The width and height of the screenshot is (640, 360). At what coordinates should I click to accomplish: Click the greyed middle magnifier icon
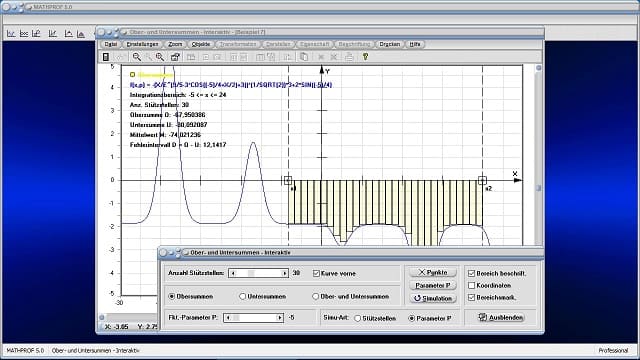[x=148, y=57]
